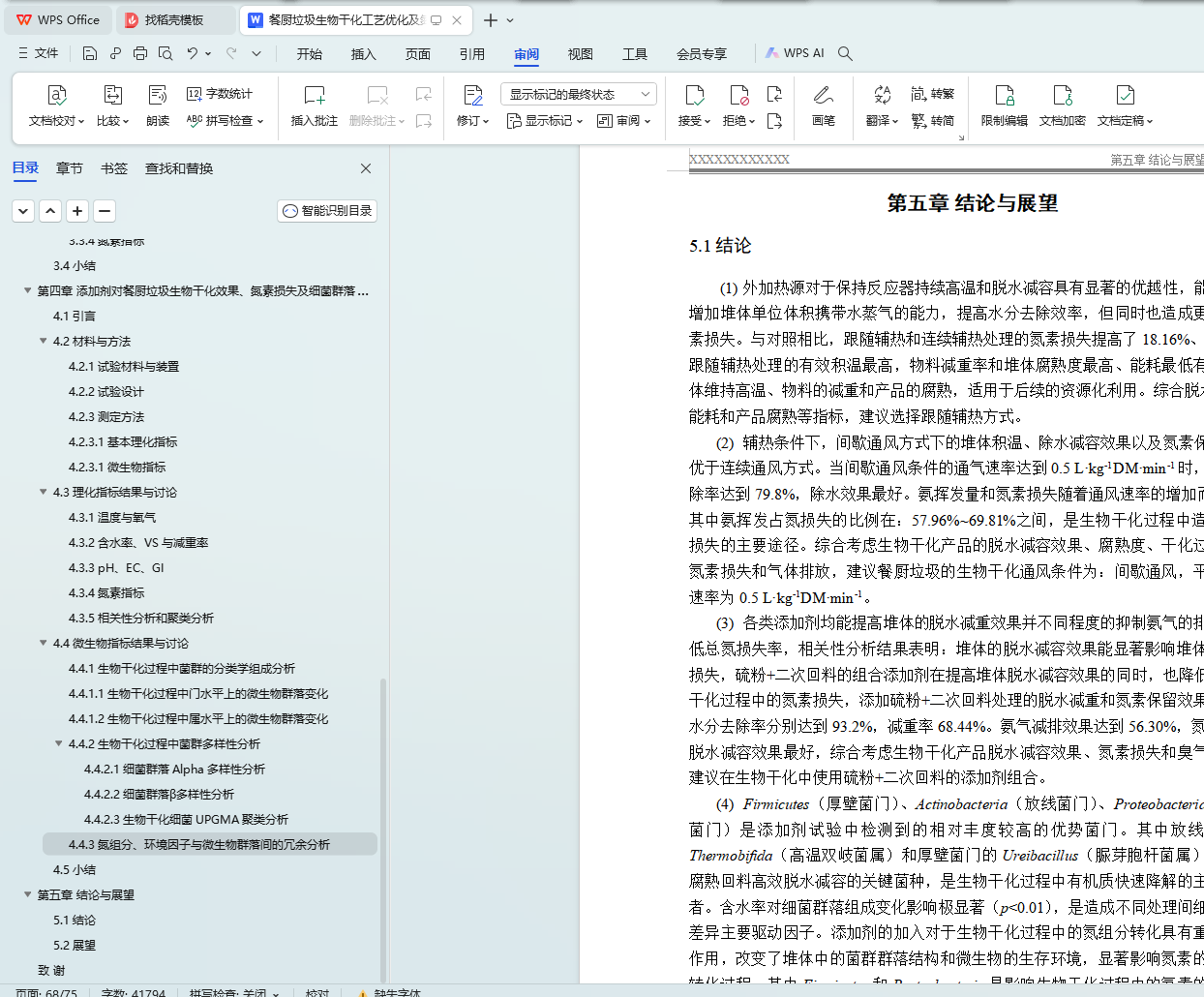
Task: Open 显示标记的最终状态 dropdown
Action: 579,94
